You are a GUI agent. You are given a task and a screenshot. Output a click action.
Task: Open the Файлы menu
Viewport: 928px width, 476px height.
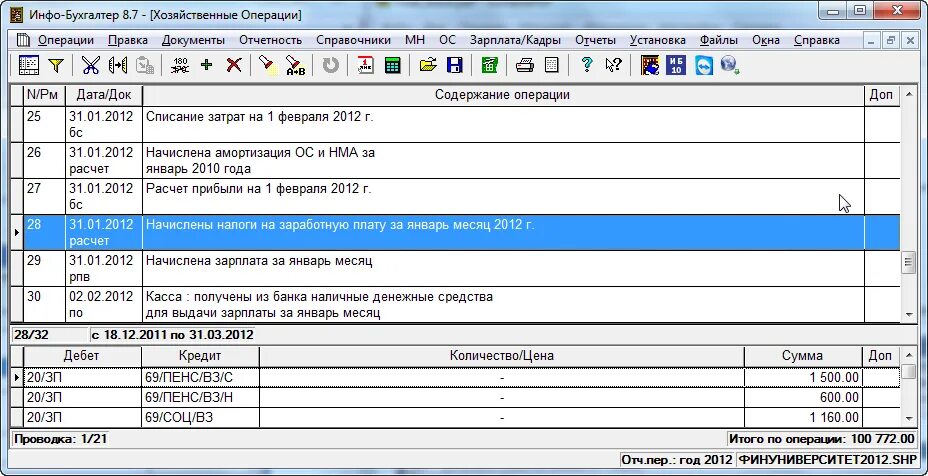(718, 40)
